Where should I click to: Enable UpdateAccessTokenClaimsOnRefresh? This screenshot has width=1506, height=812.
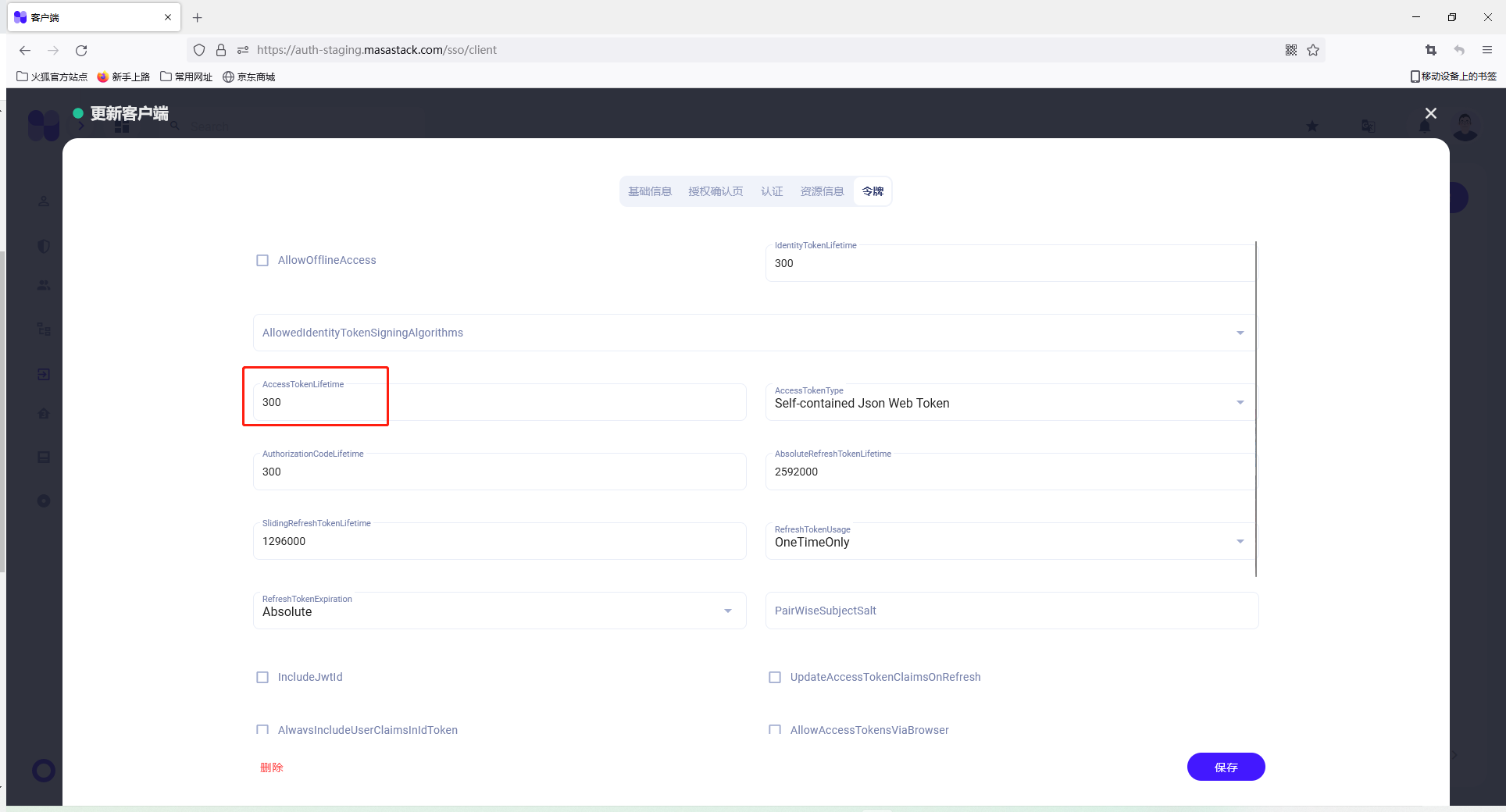774,677
